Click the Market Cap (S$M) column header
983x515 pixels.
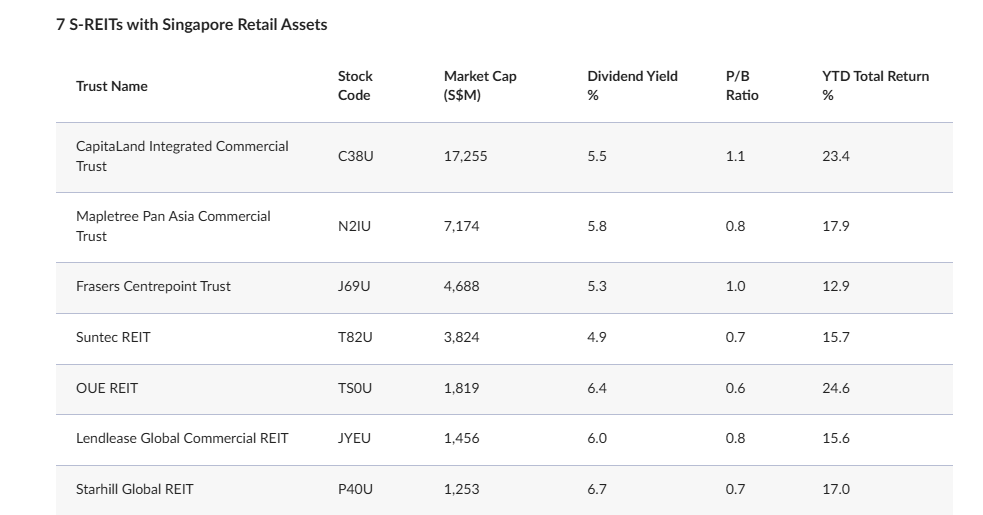(x=480, y=86)
